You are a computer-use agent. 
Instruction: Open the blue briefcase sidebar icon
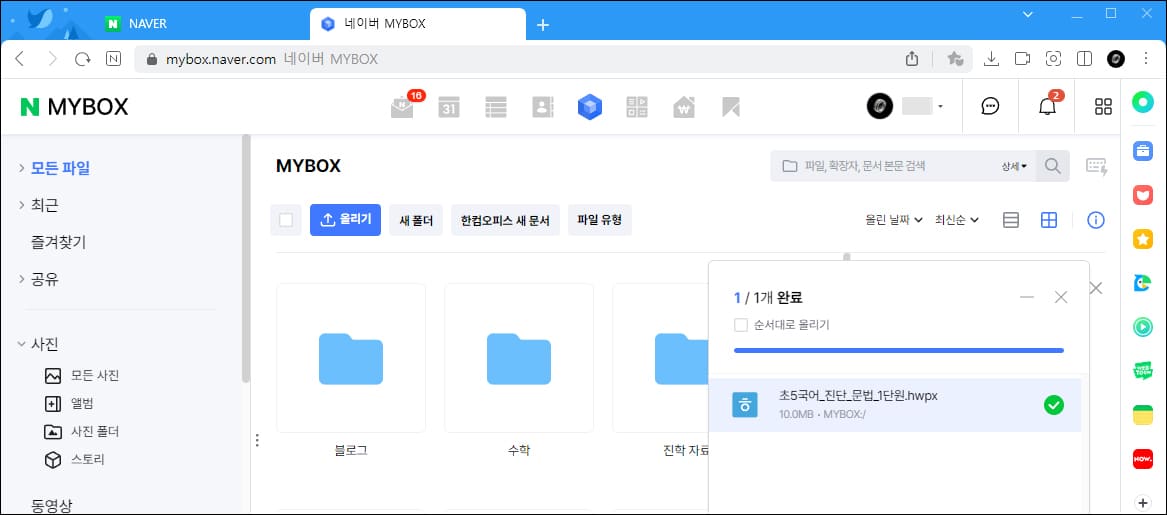click(1142, 150)
